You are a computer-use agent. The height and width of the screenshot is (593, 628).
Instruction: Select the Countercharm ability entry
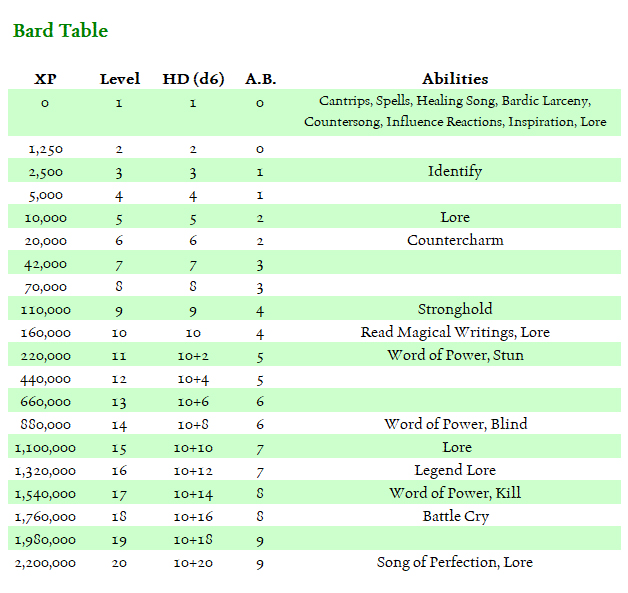[455, 240]
